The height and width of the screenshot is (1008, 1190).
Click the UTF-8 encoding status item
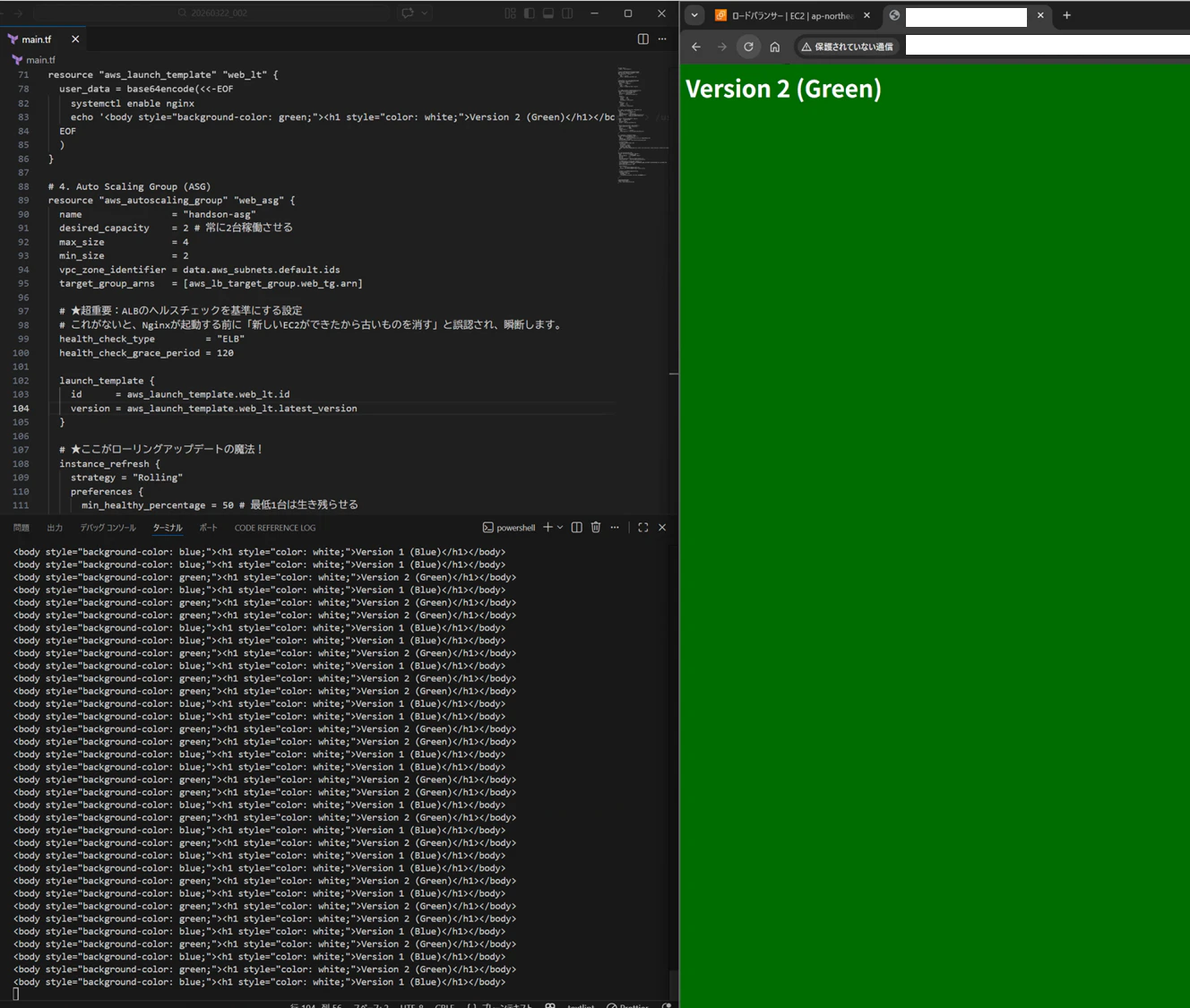[412, 1004]
